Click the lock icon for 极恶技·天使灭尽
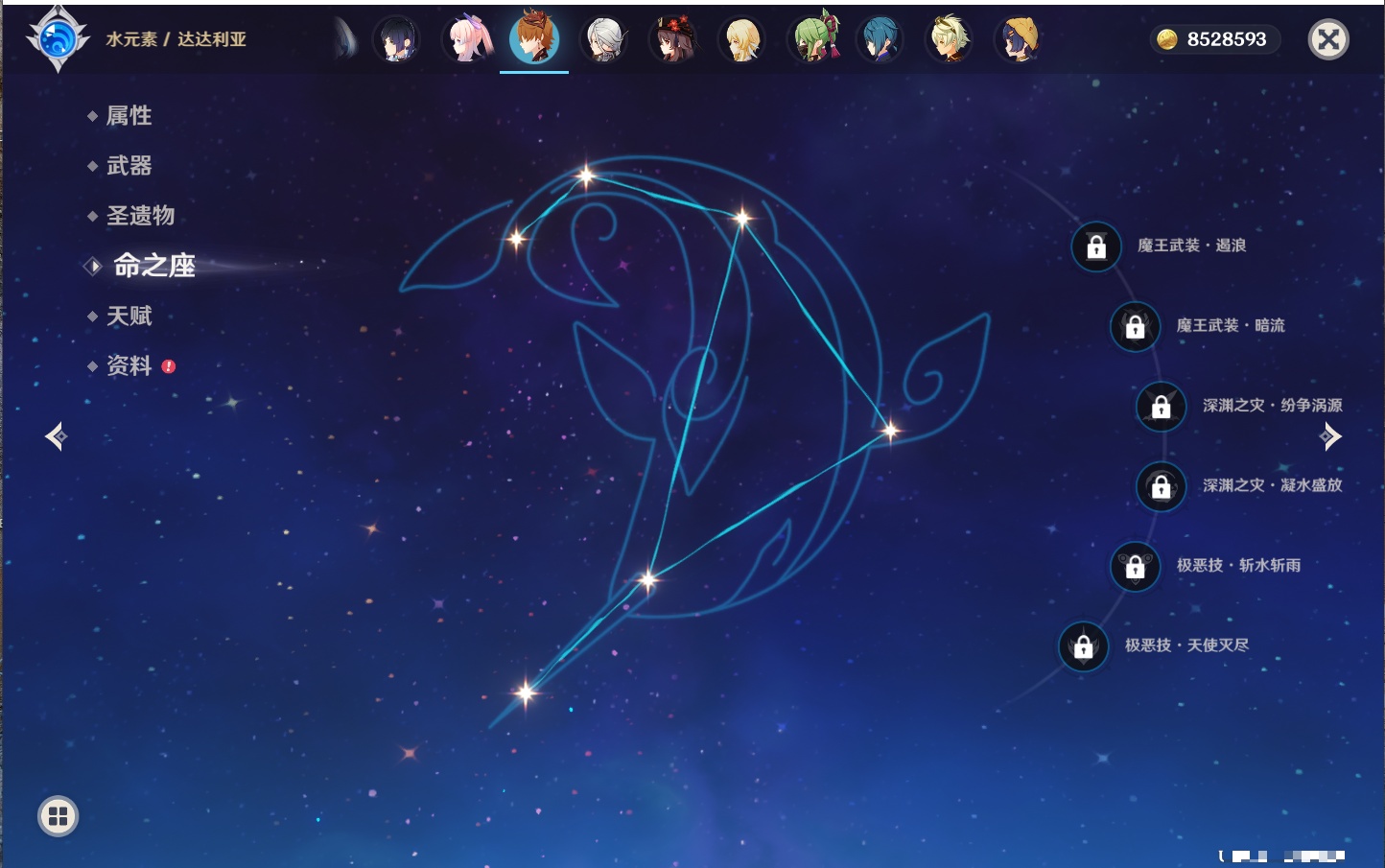 (x=1083, y=646)
